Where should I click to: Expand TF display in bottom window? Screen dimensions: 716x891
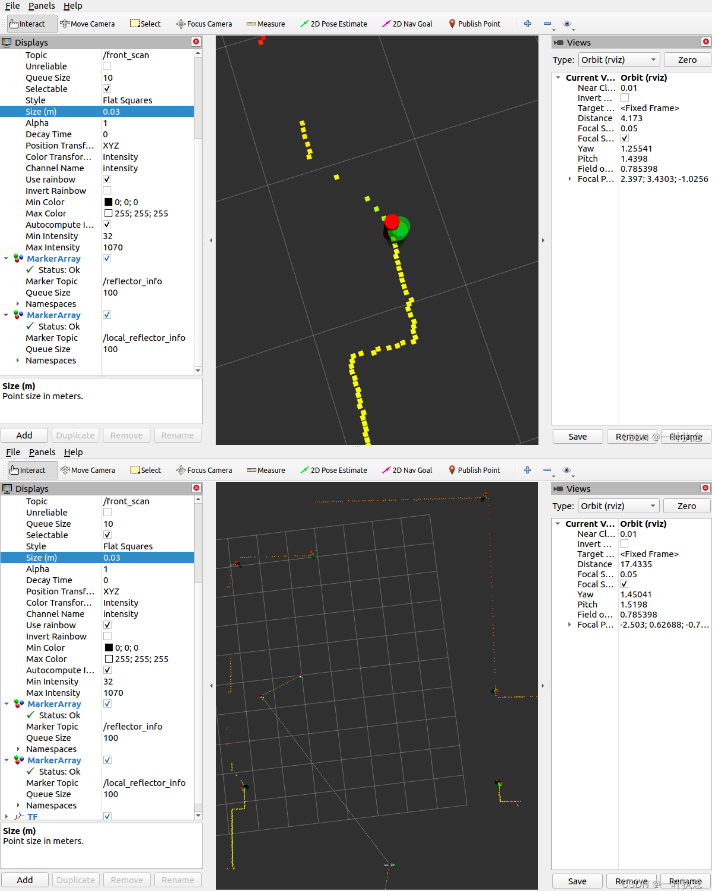pyautogui.click(x=6, y=817)
